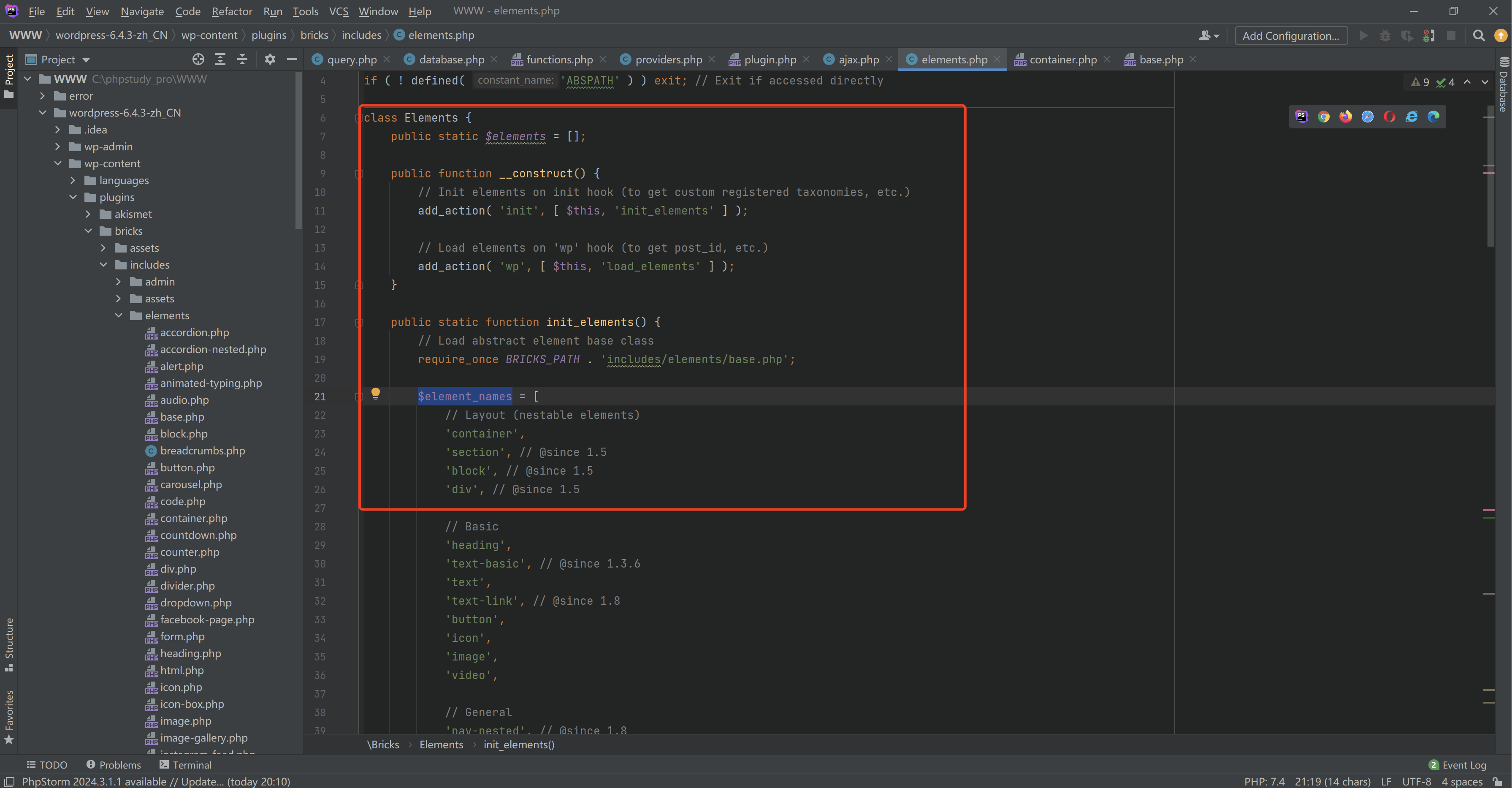Open the Event Log
Viewport: 1512px width, 788px height.
1458,764
